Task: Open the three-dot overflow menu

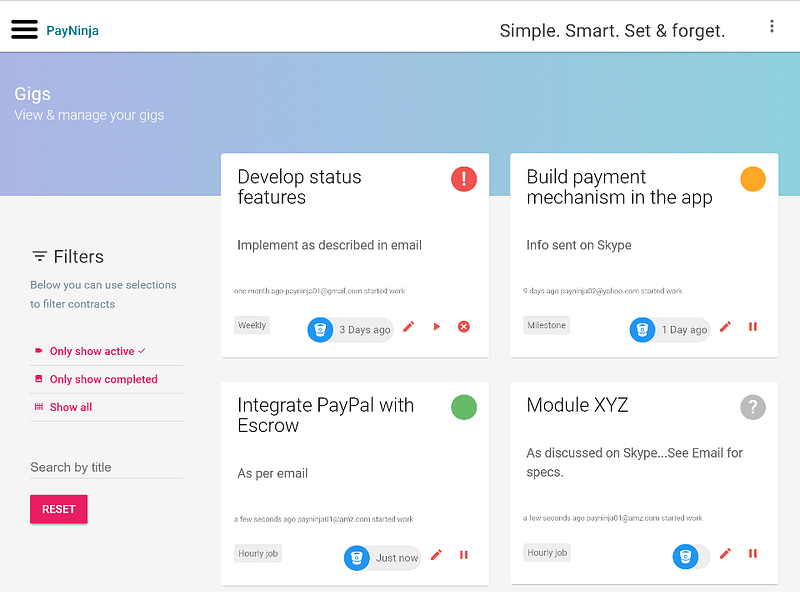Action: (x=771, y=27)
